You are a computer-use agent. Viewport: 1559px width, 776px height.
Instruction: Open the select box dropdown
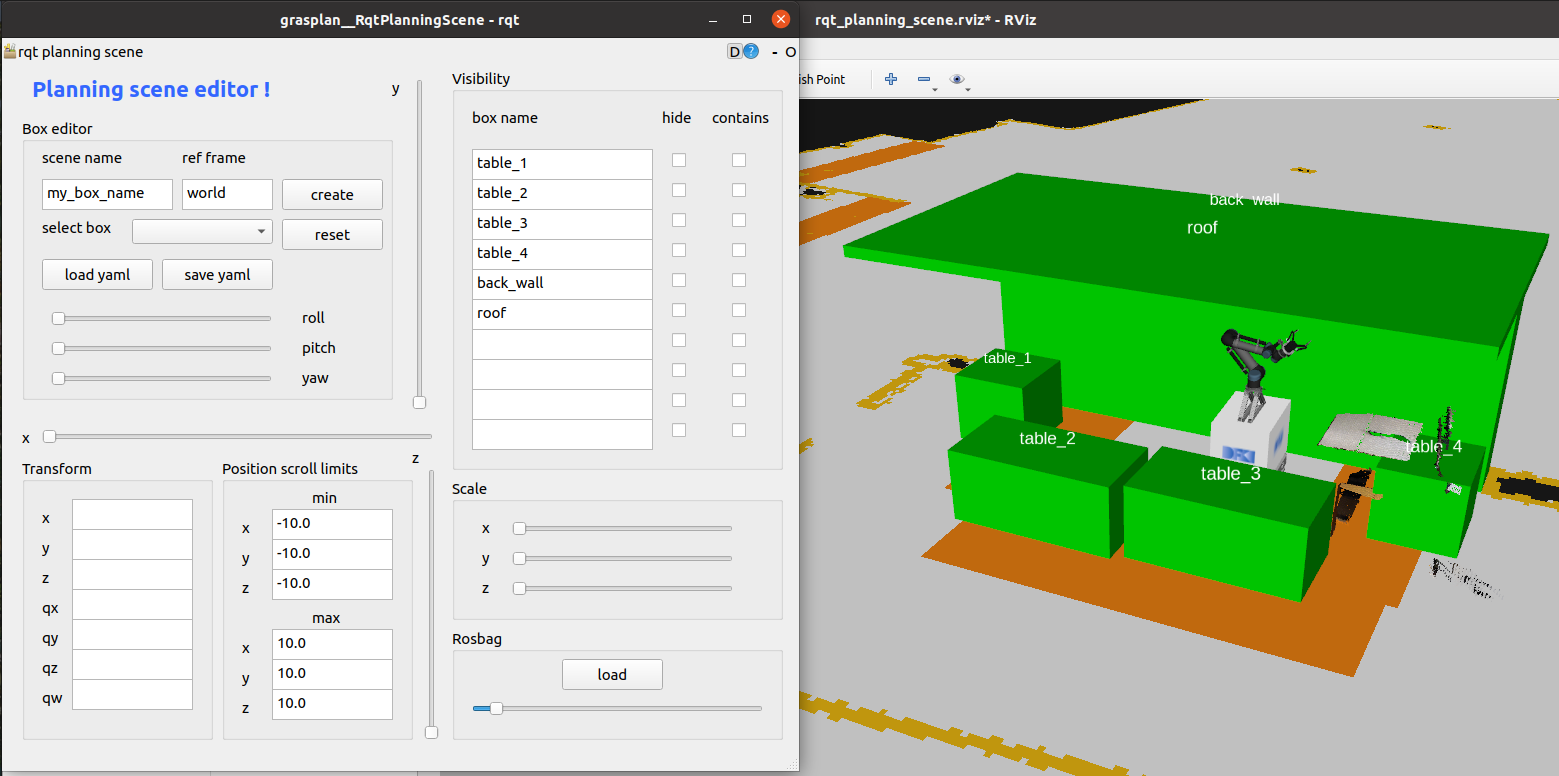click(202, 231)
